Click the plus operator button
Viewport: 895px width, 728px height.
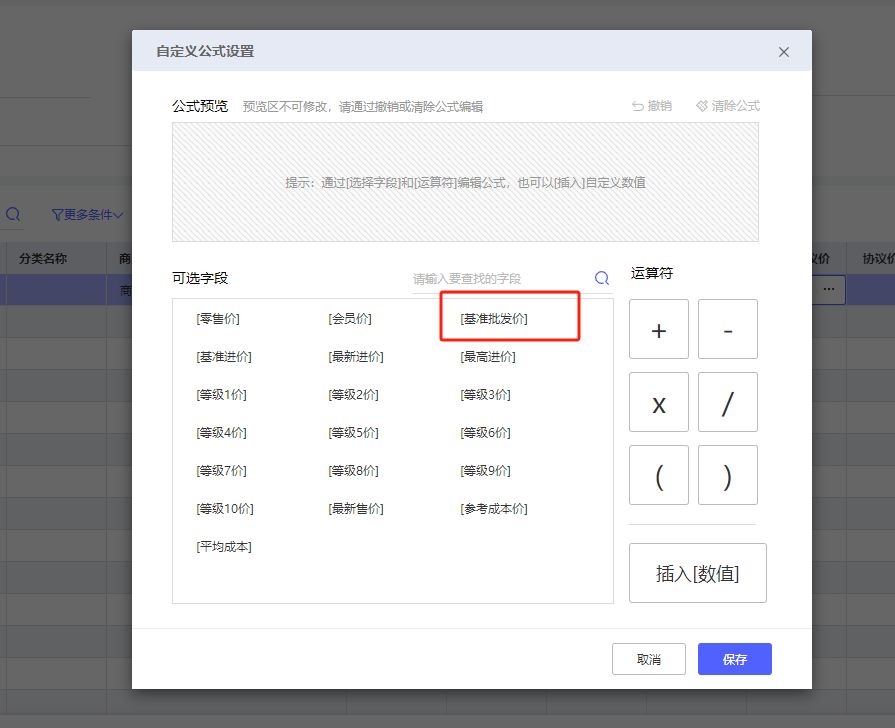(x=658, y=329)
